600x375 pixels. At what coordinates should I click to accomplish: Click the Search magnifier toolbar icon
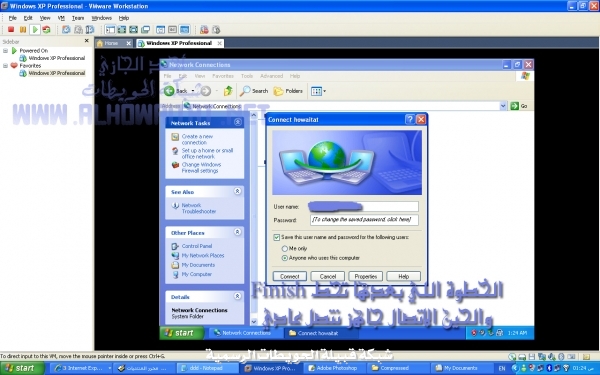[x=245, y=91]
